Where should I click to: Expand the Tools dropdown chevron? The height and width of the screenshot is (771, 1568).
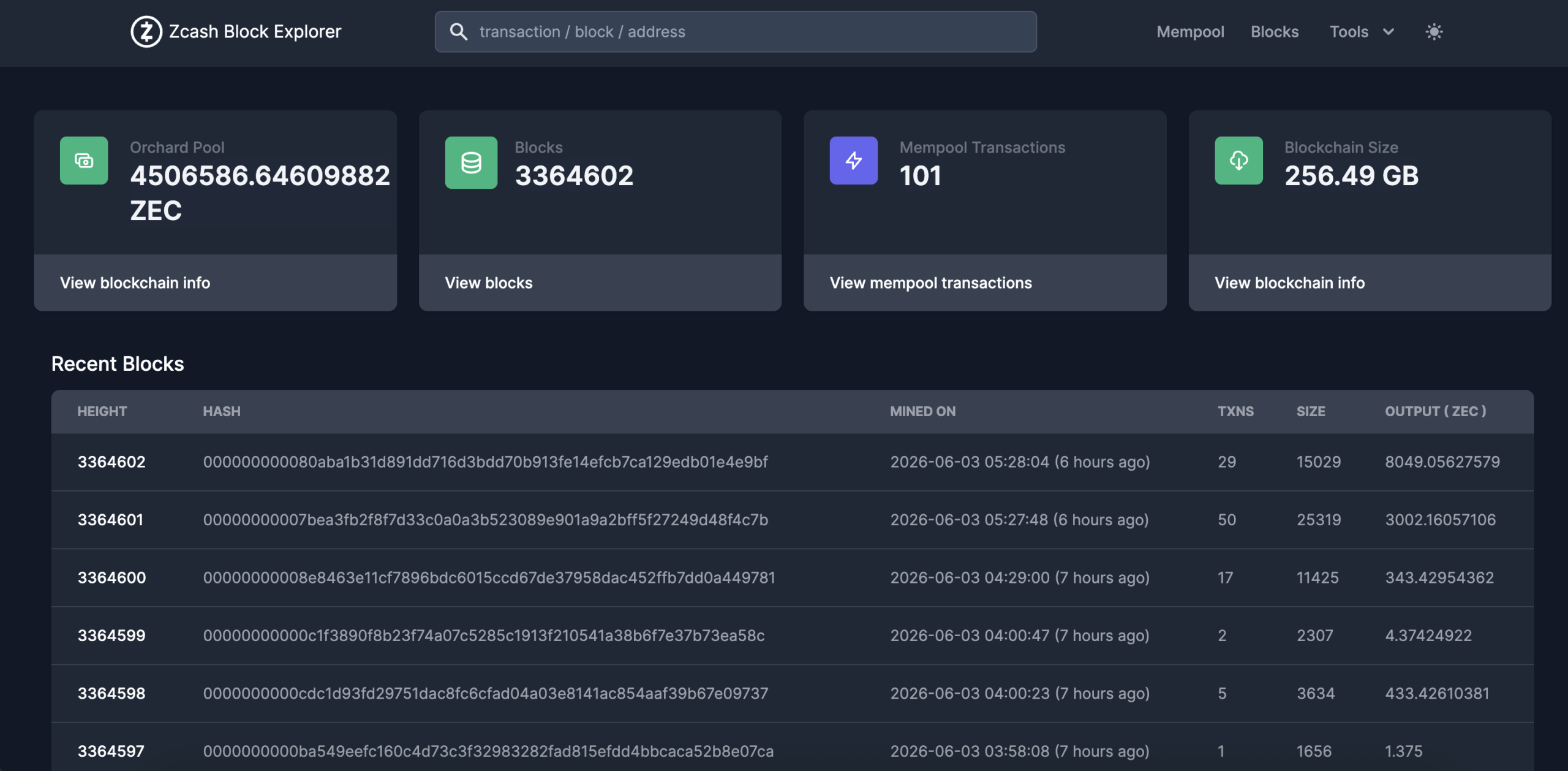point(1389,32)
